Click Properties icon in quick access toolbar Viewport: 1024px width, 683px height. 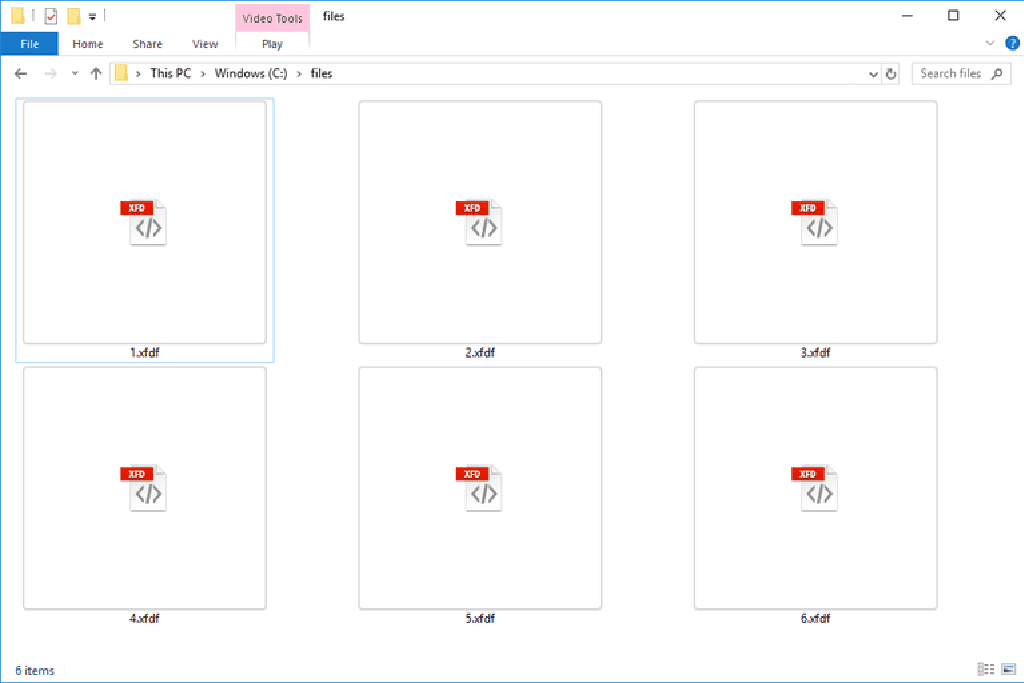tap(51, 16)
